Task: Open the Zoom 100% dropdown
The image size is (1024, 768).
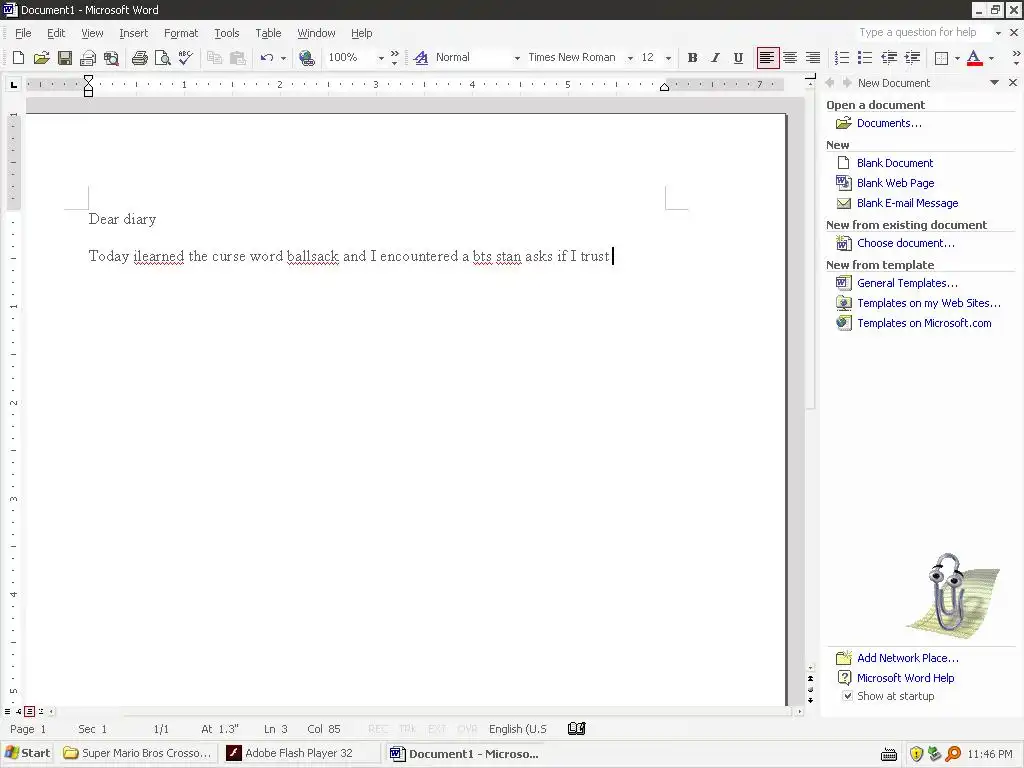Action: point(381,58)
